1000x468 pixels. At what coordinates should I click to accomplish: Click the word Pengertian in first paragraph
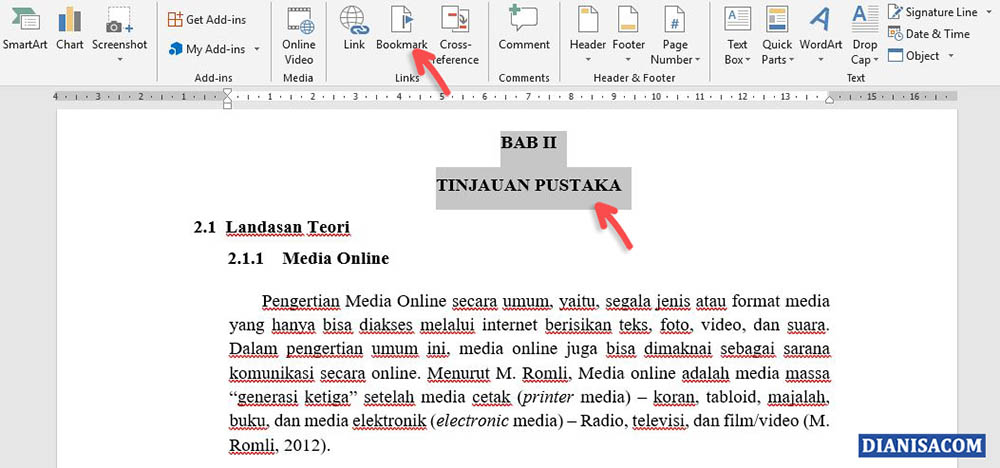coord(303,301)
